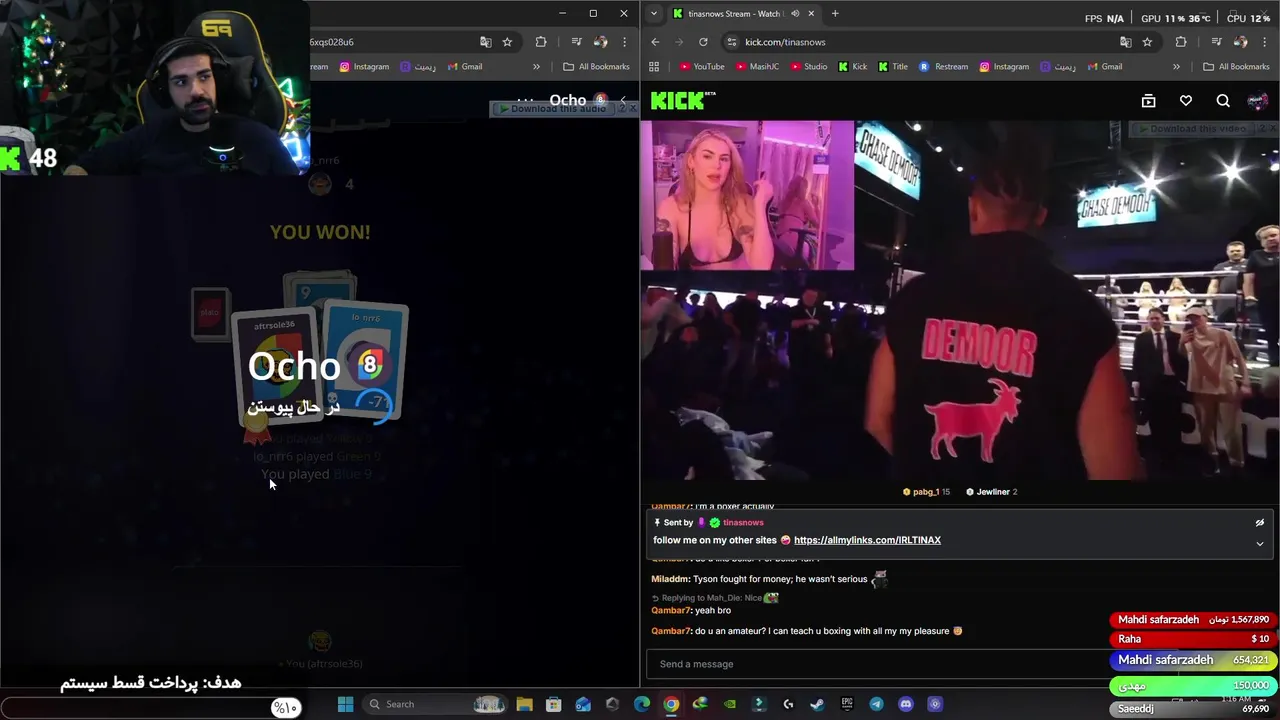Open Gmail bookmark in right browser
This screenshot has width=1280, height=720.
pos(1104,67)
